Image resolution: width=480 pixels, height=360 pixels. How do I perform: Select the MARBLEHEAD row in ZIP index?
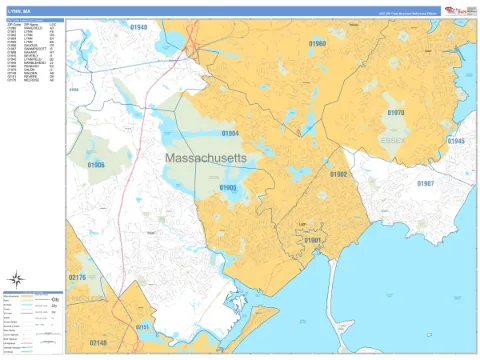click(x=31, y=63)
